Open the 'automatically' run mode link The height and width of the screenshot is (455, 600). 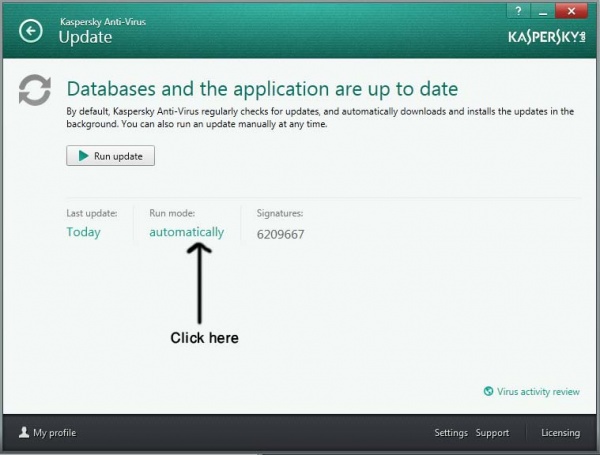187,232
